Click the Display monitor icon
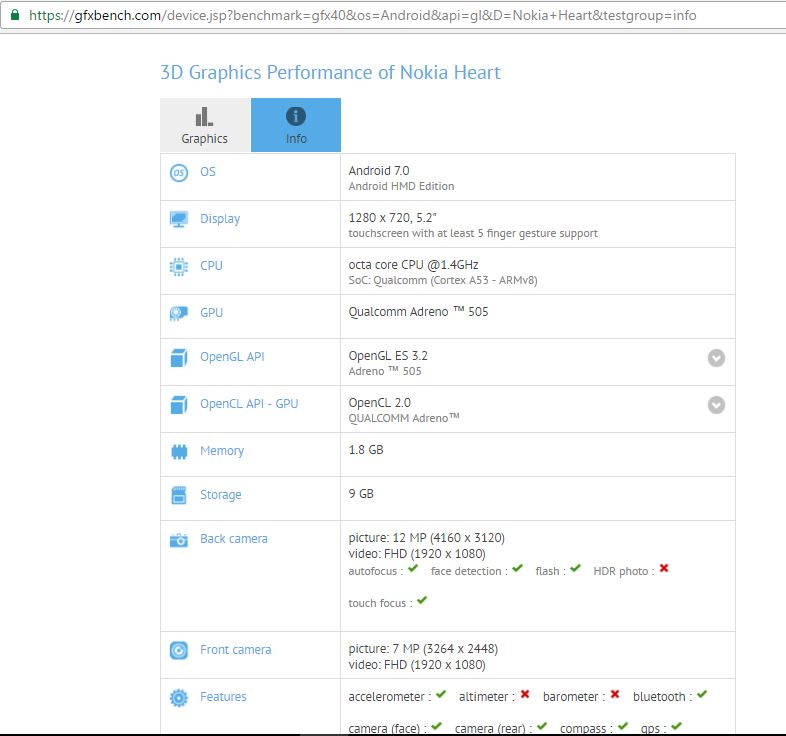The height and width of the screenshot is (736, 786). pyautogui.click(x=179, y=219)
